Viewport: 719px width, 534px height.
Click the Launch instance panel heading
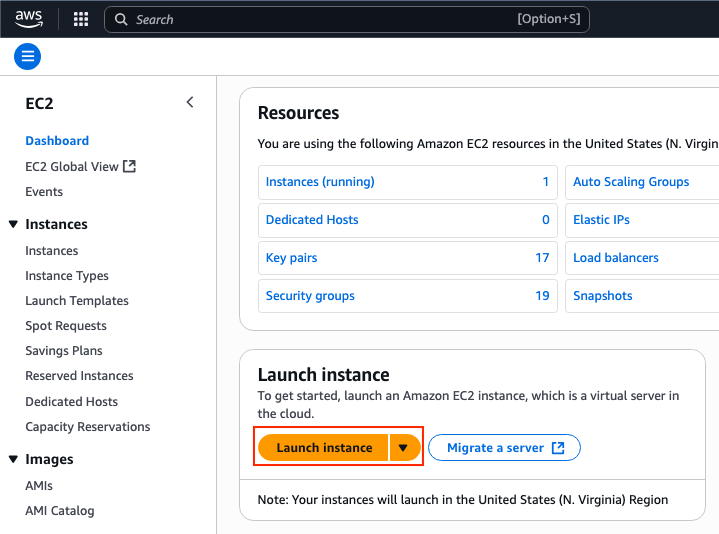(x=323, y=374)
